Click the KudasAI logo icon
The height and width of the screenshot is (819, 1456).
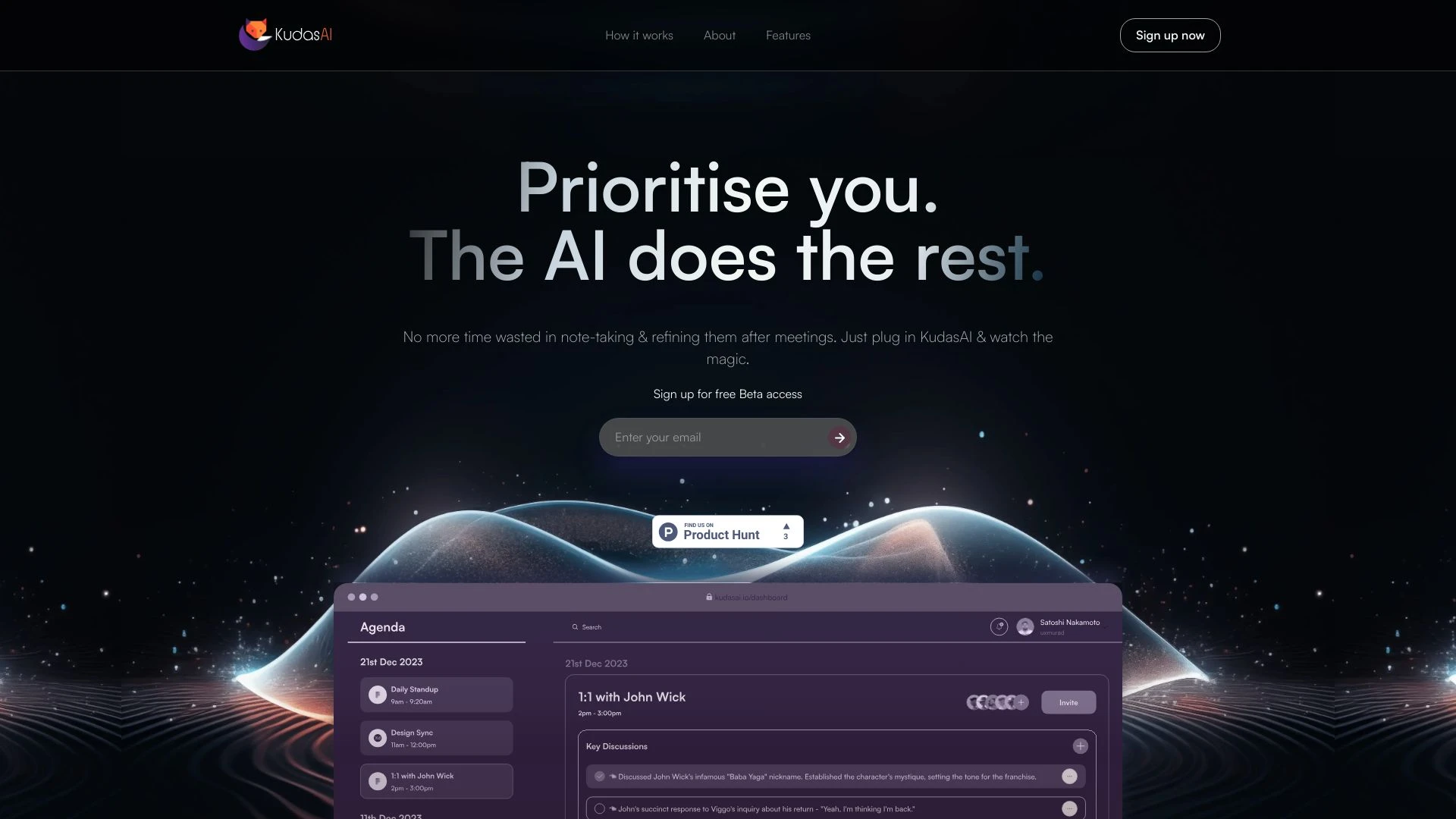[253, 35]
